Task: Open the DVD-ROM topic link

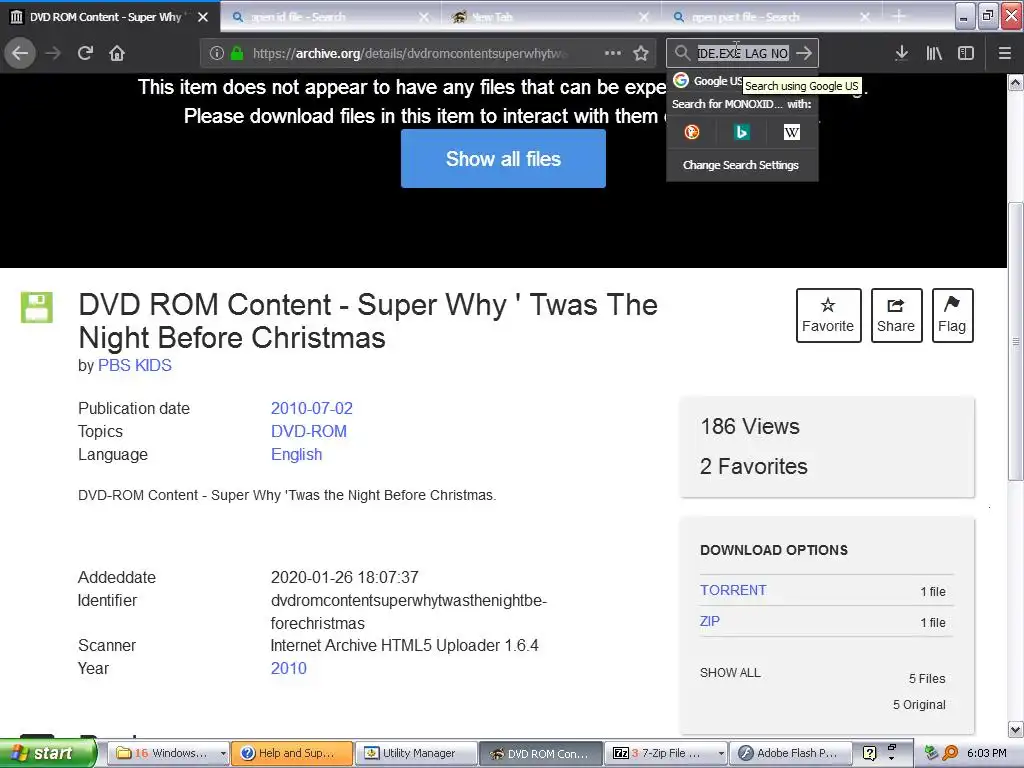Action: click(309, 432)
